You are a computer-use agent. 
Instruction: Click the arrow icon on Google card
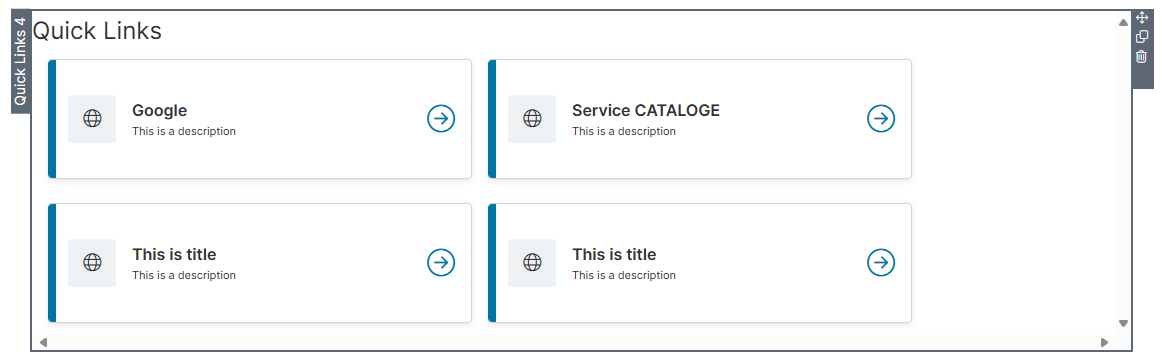click(441, 119)
